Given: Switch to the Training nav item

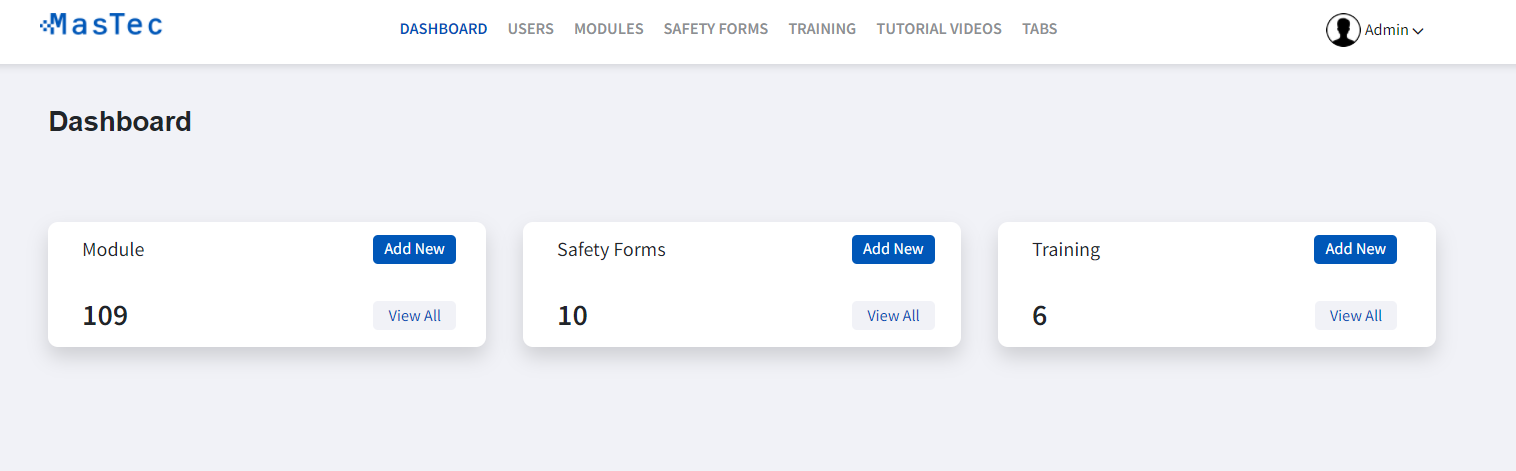Looking at the screenshot, I should click(x=822, y=29).
